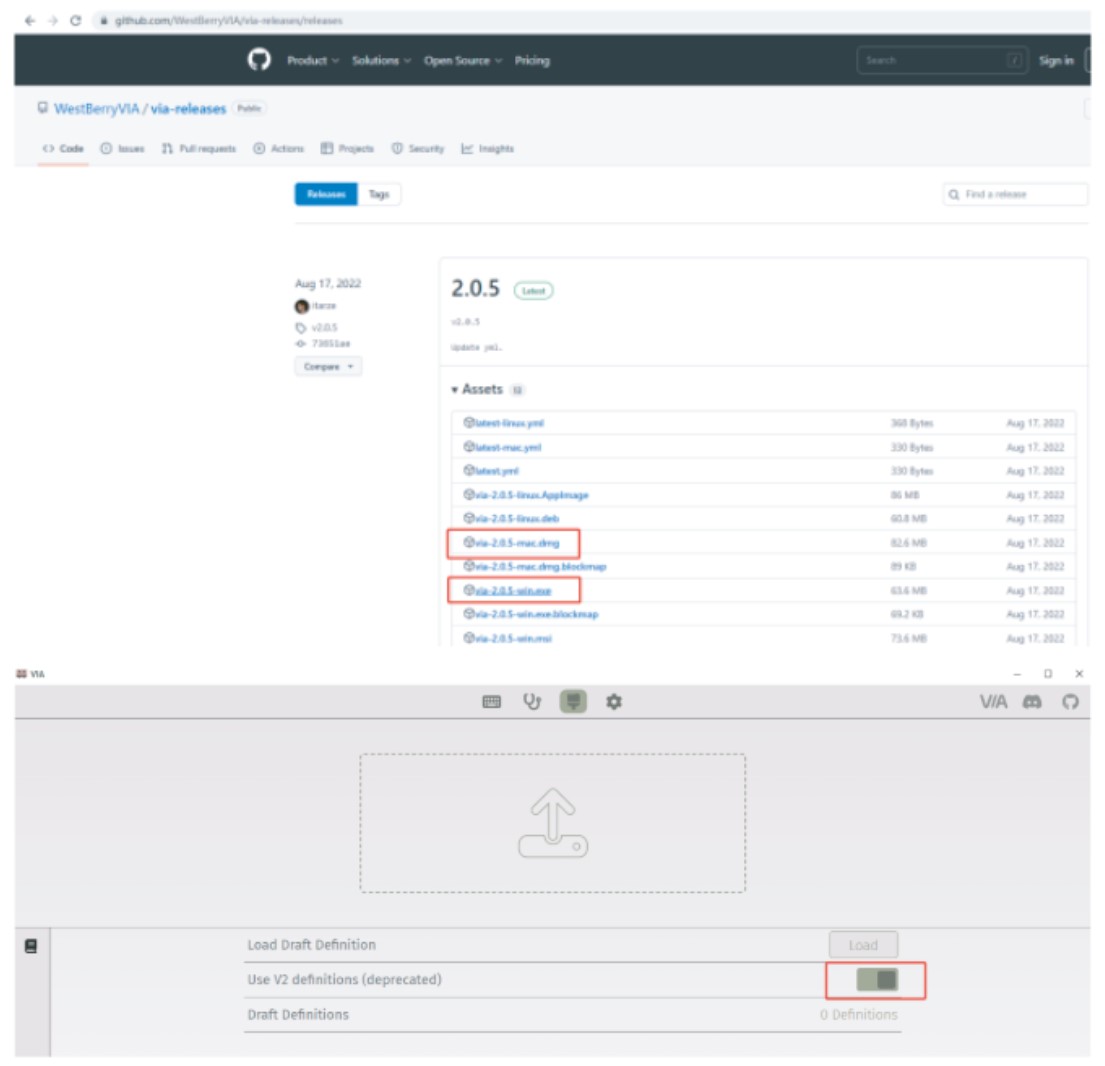Select the Design tab monitor icon

573,701
